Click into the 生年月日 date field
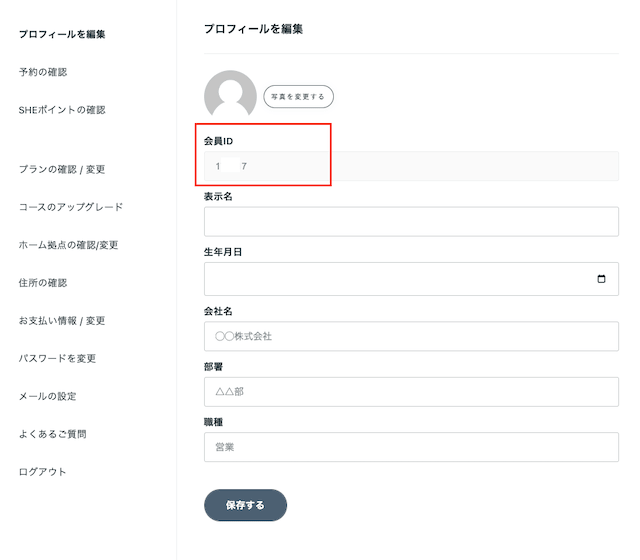The image size is (640, 560). pos(395,279)
